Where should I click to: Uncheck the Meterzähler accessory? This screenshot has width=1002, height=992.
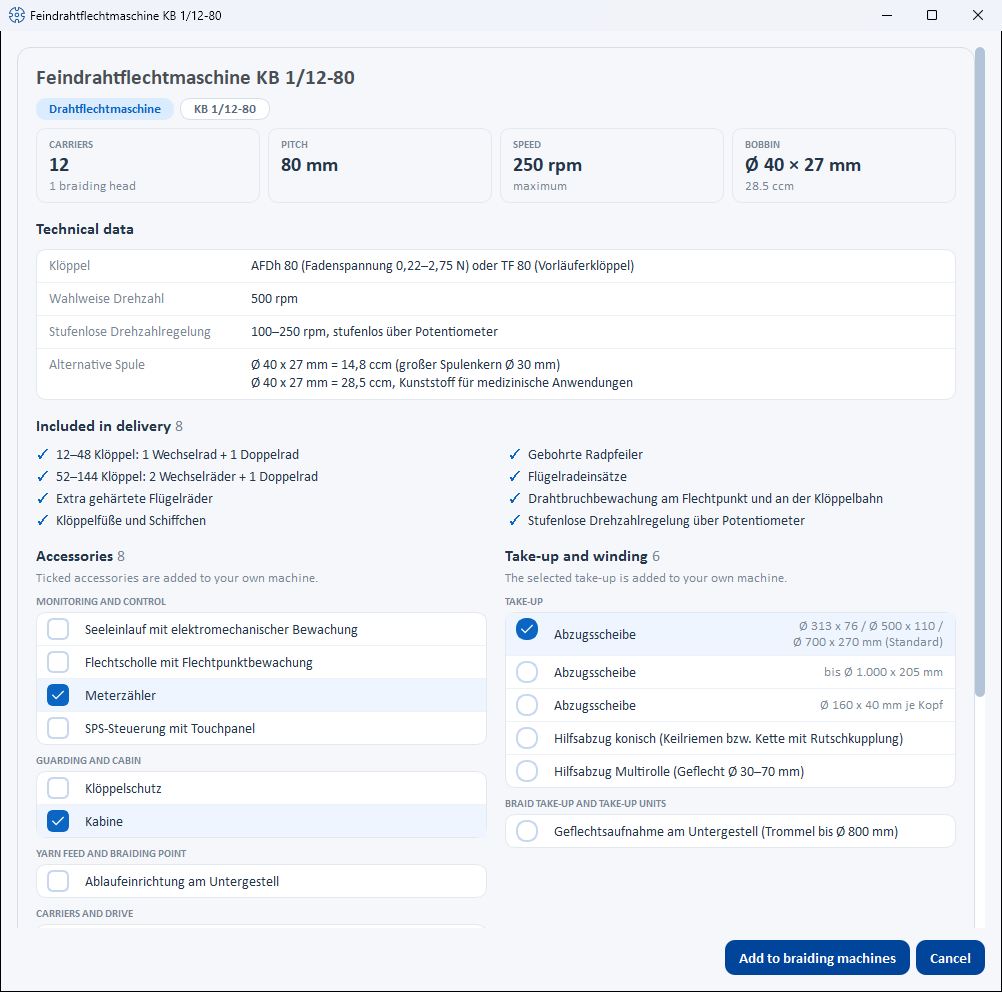coord(58,695)
